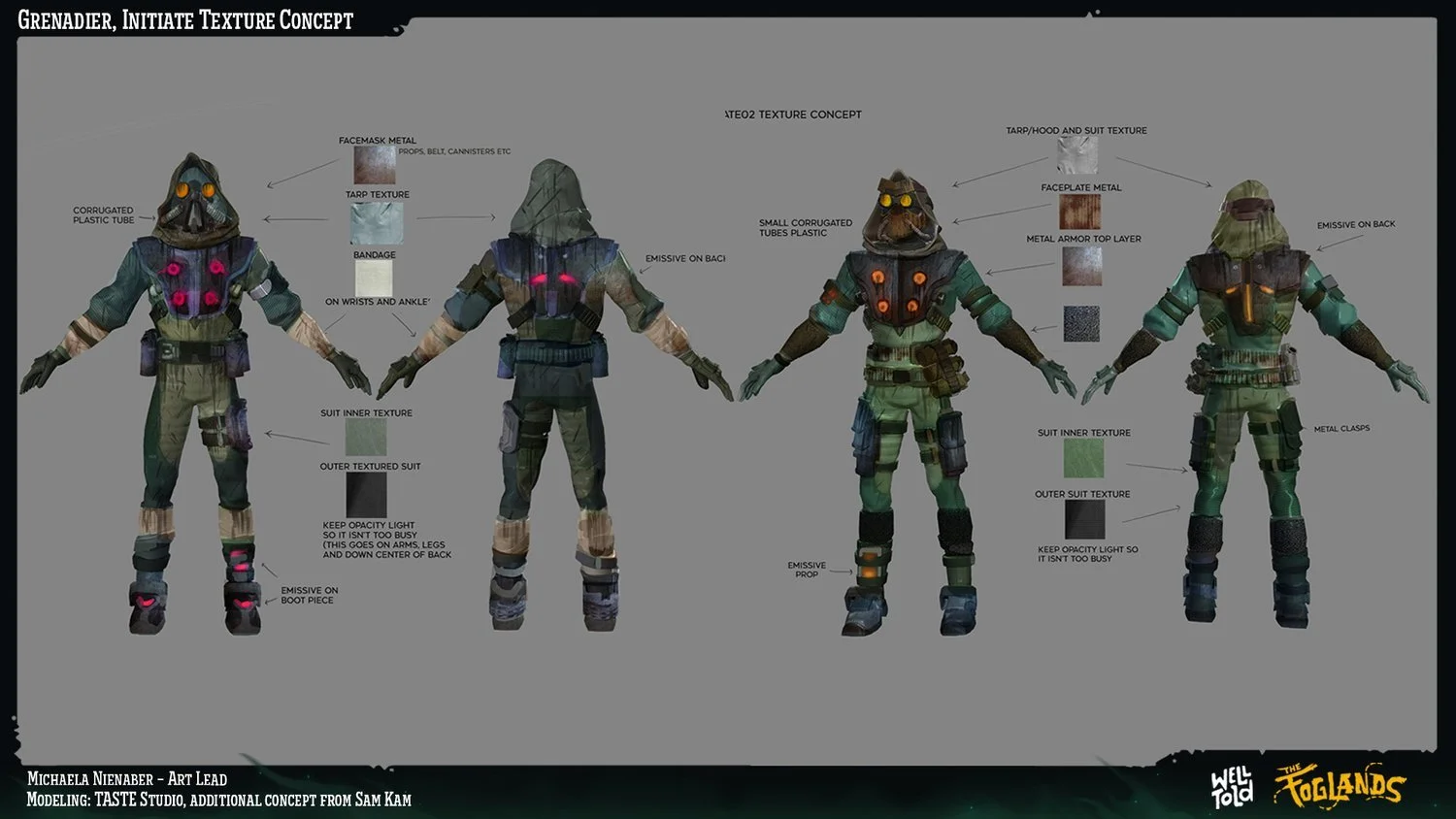Click the 'EMISSIVE ON BOOT PIECE' label
This screenshot has height=819, width=1456.
(310, 595)
